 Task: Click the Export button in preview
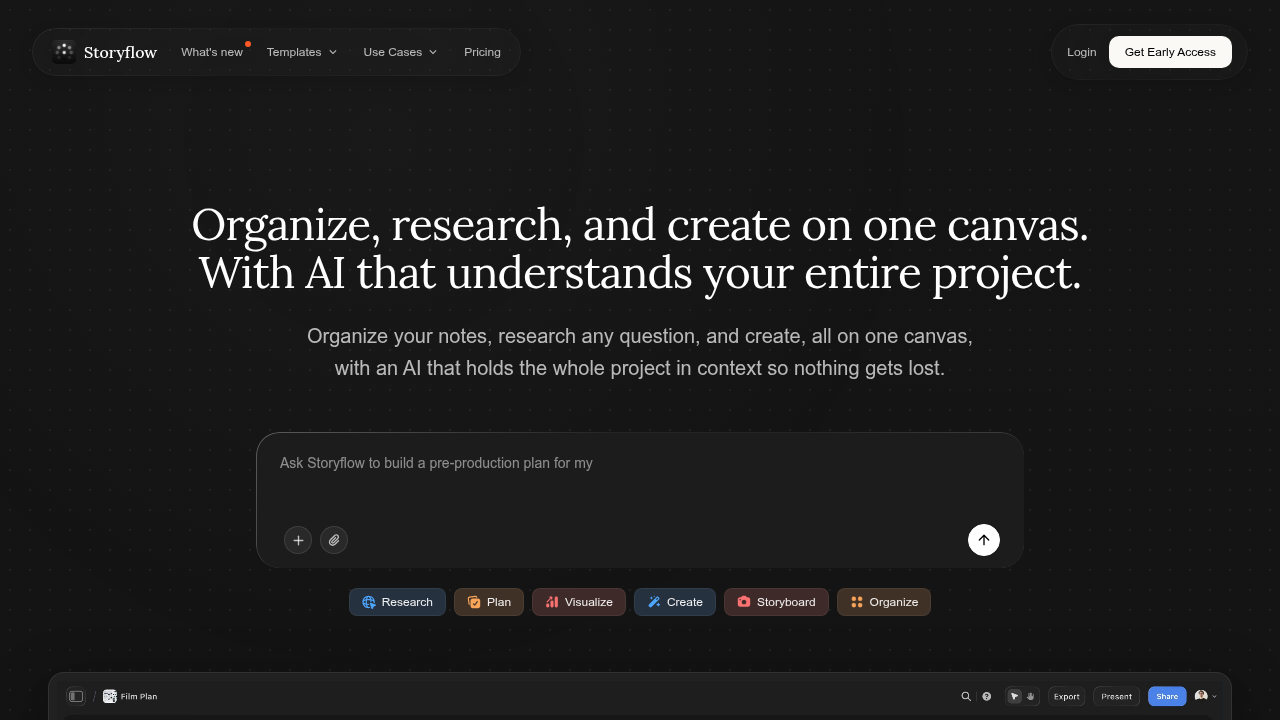pyautogui.click(x=1067, y=696)
